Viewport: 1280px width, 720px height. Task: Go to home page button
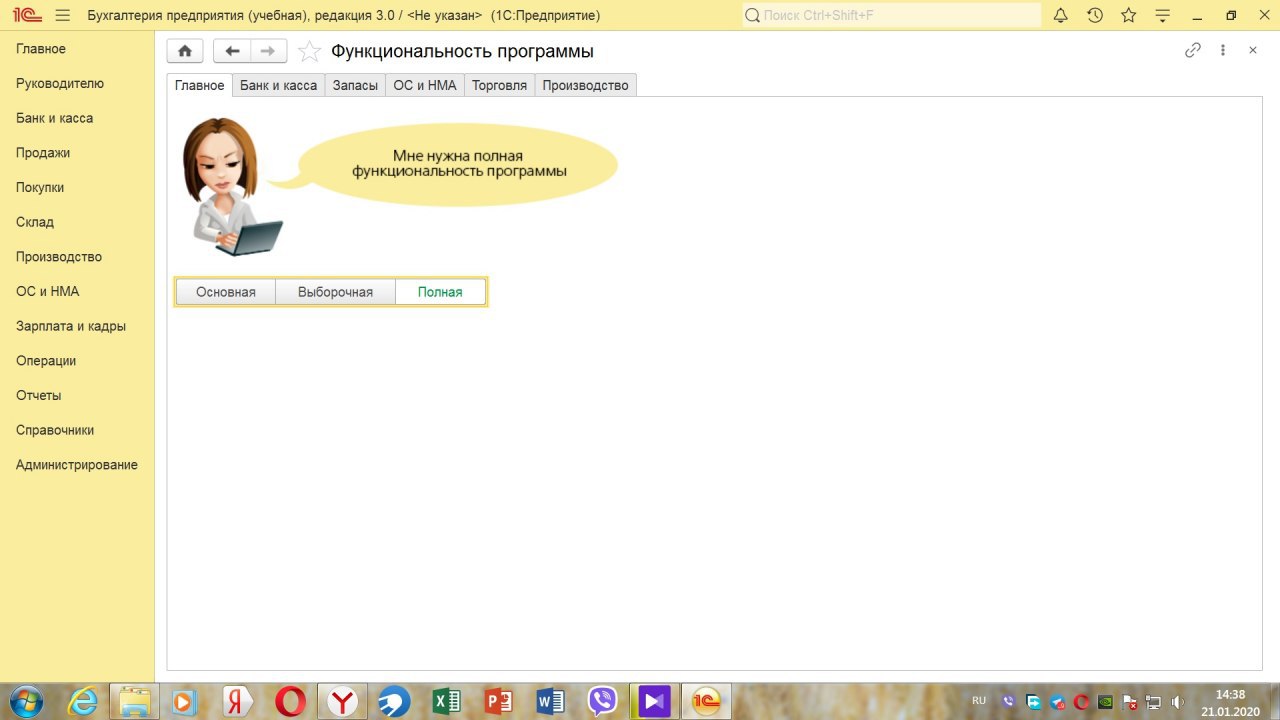[x=185, y=51]
